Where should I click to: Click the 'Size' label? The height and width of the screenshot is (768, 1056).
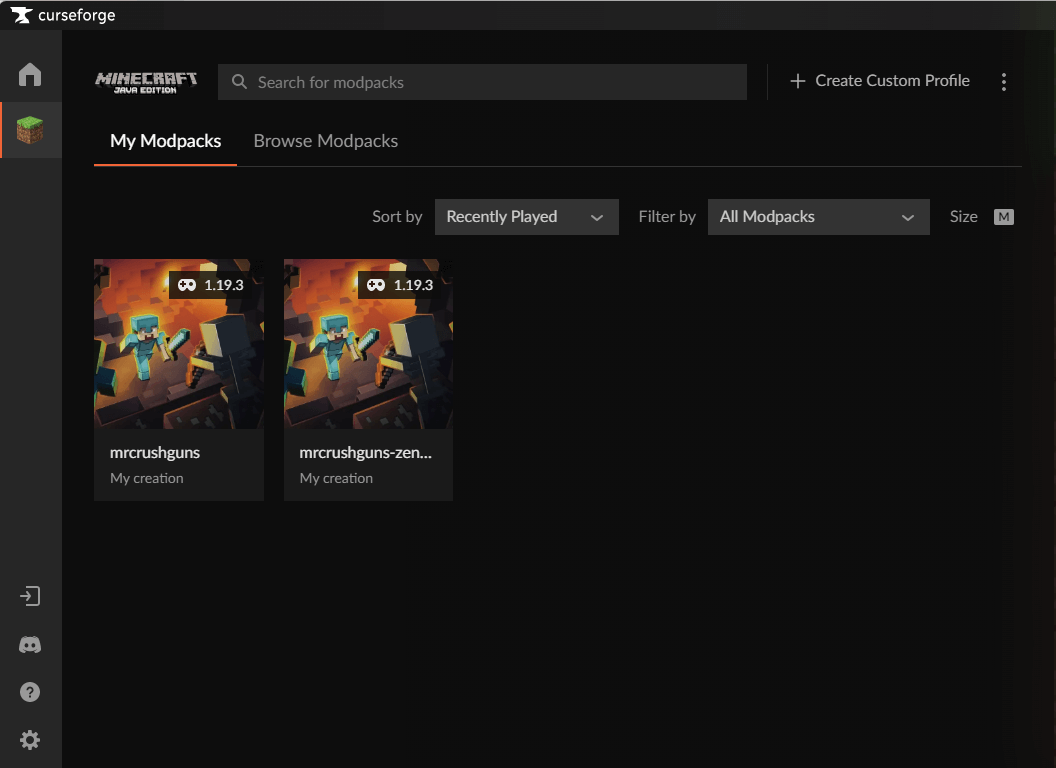tap(964, 217)
